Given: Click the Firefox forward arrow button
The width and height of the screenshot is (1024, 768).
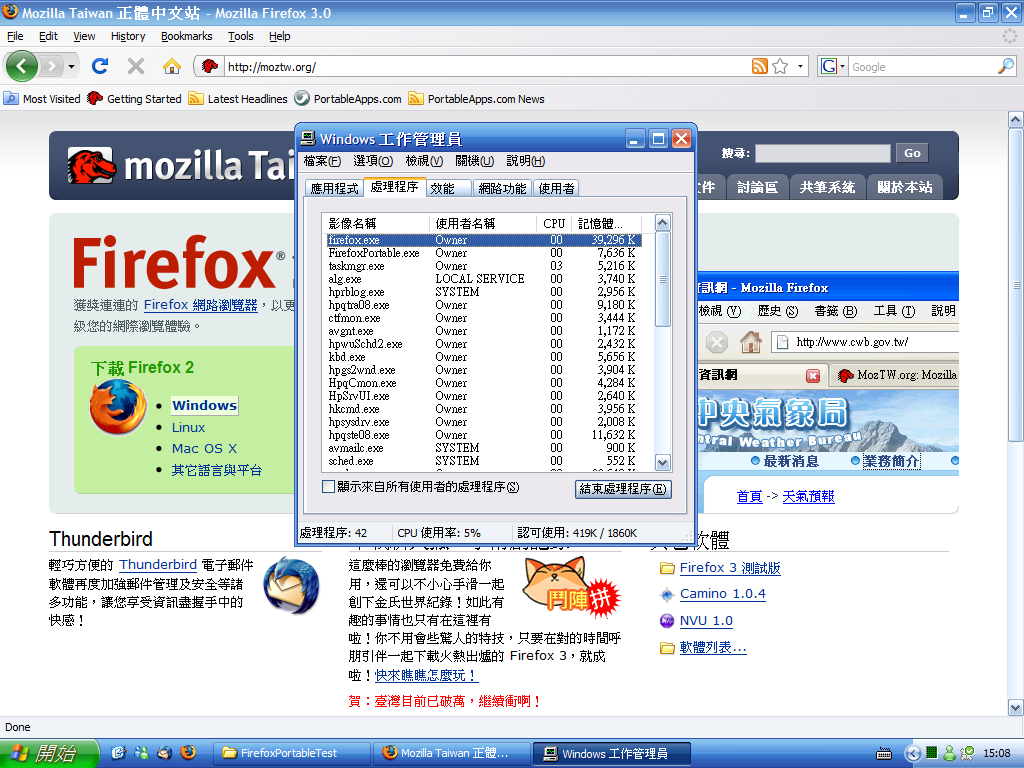Looking at the screenshot, I should pyautogui.click(x=52, y=66).
